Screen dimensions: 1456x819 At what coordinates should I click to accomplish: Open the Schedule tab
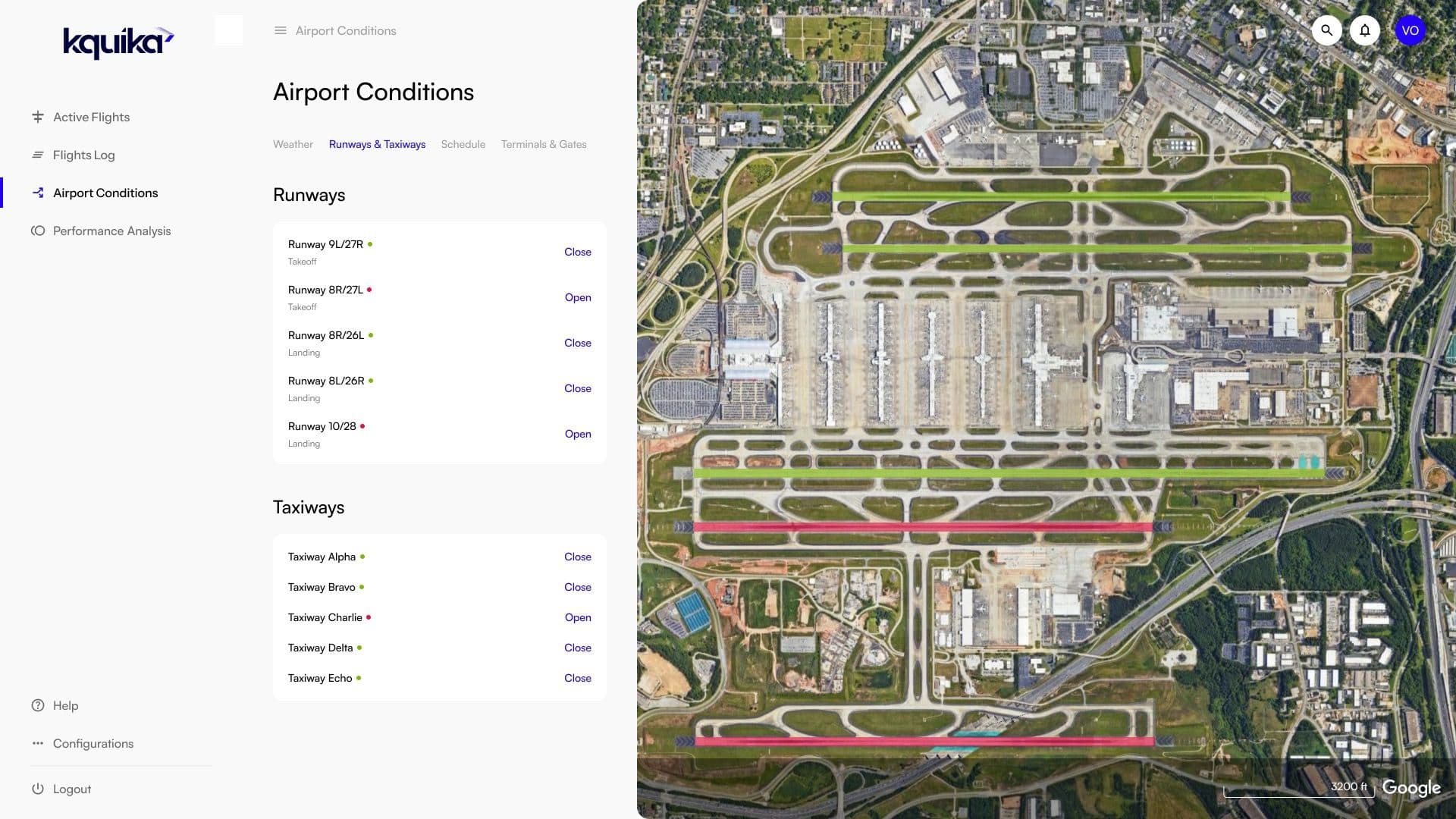(x=463, y=144)
